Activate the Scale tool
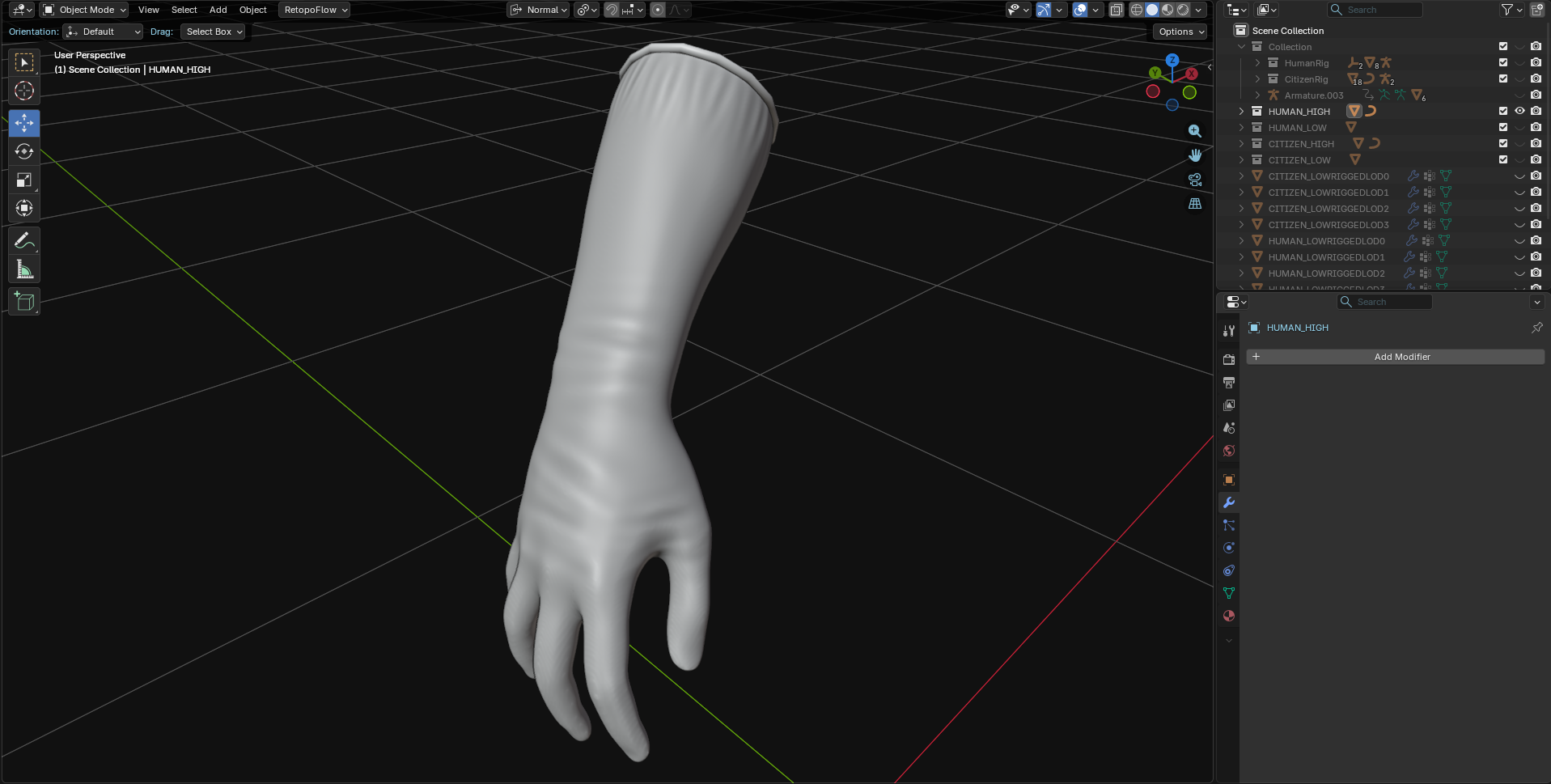This screenshot has width=1551, height=784. coord(24,180)
